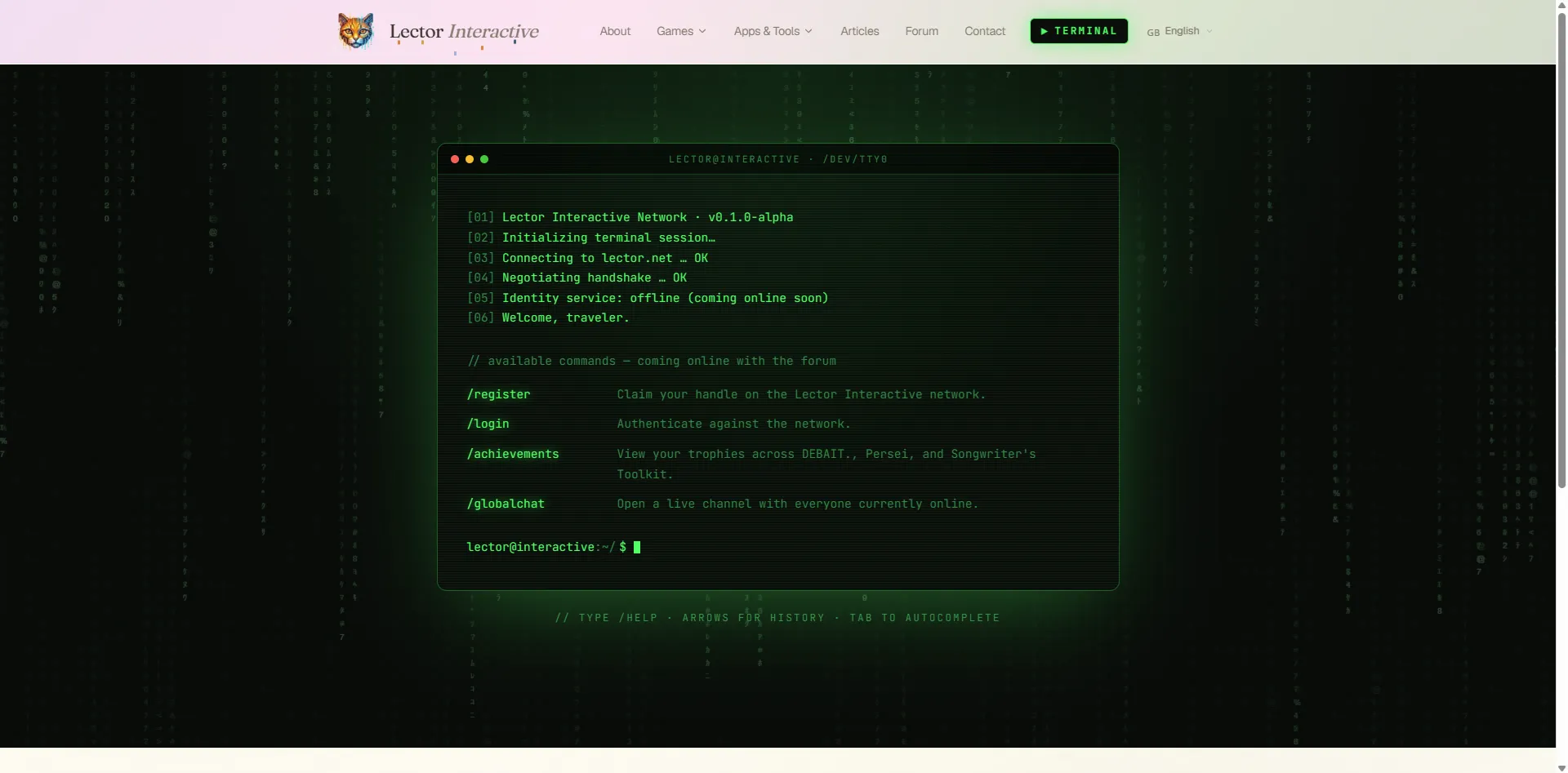Open the About page
Viewport: 1568px width, 773px height.
(x=615, y=31)
